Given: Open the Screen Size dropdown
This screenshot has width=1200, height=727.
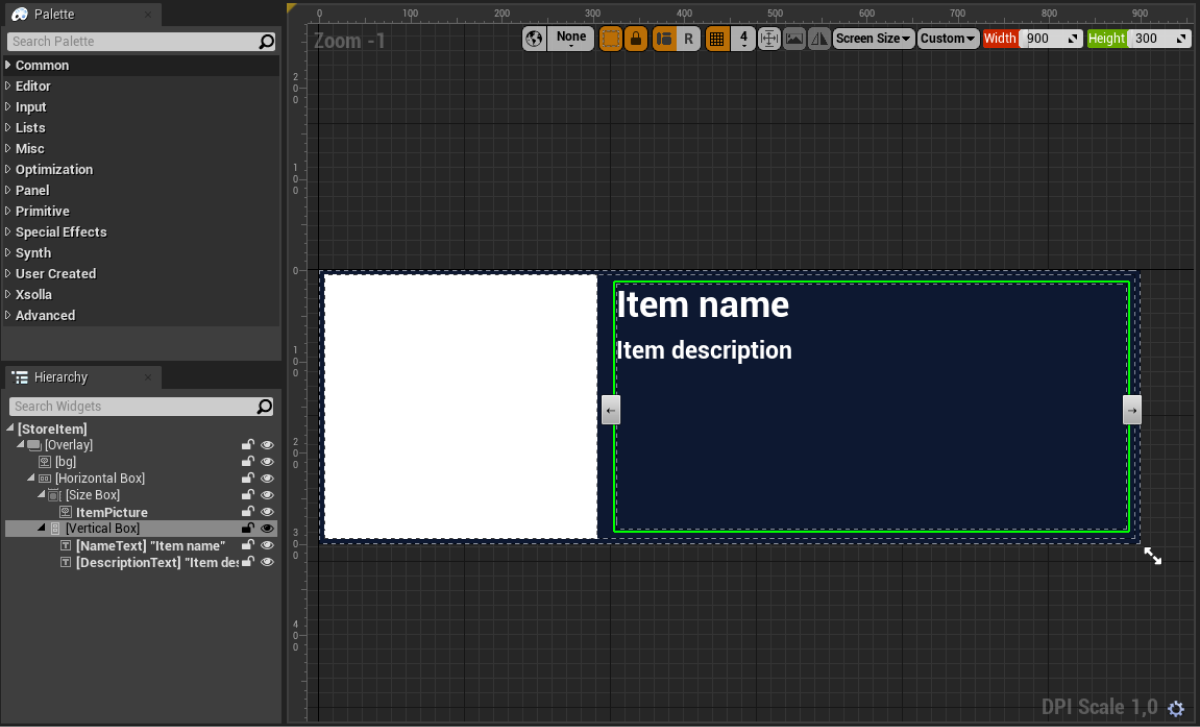Looking at the screenshot, I should (x=873, y=39).
